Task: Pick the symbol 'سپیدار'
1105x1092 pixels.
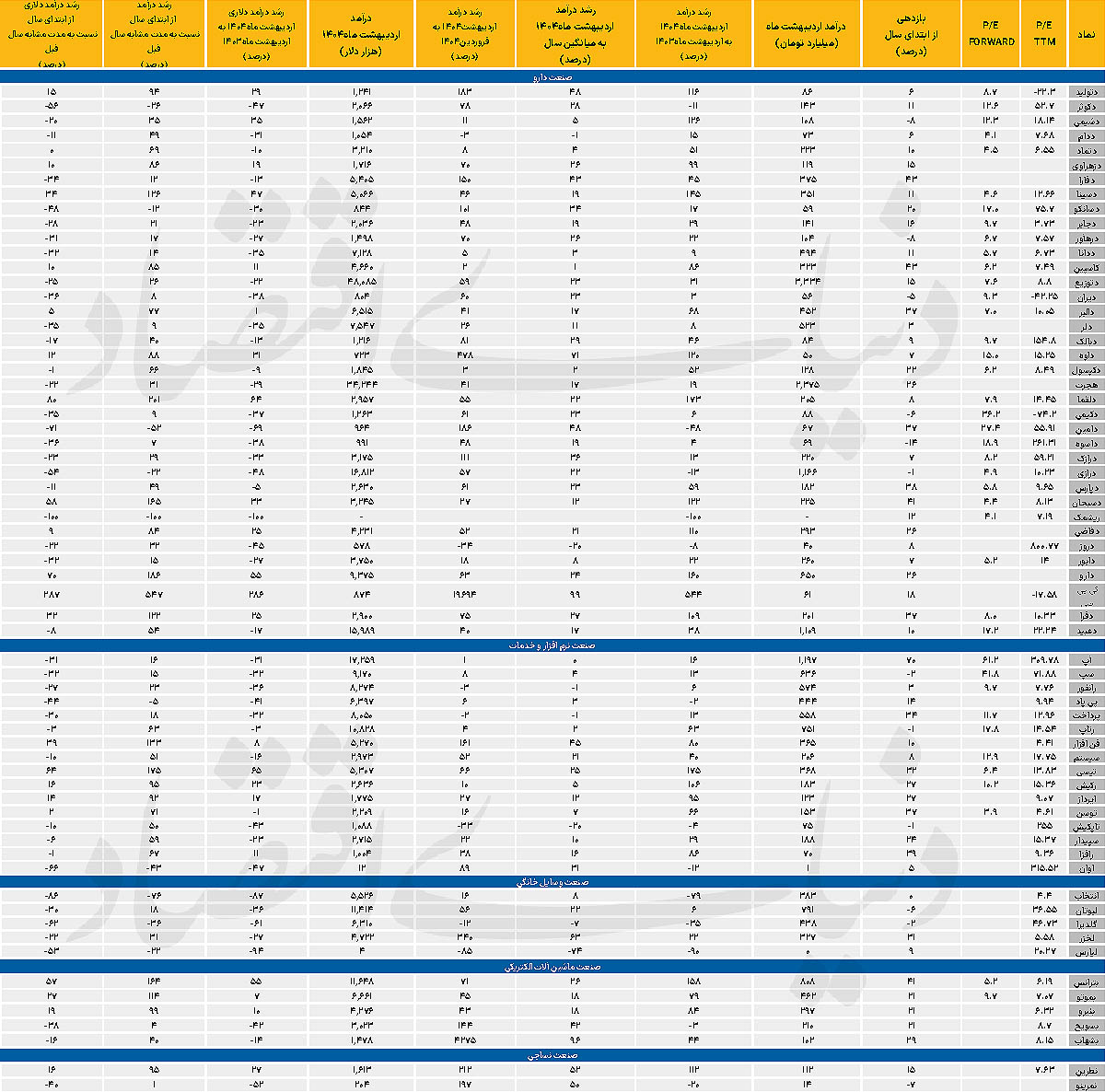Action: click(x=1086, y=839)
